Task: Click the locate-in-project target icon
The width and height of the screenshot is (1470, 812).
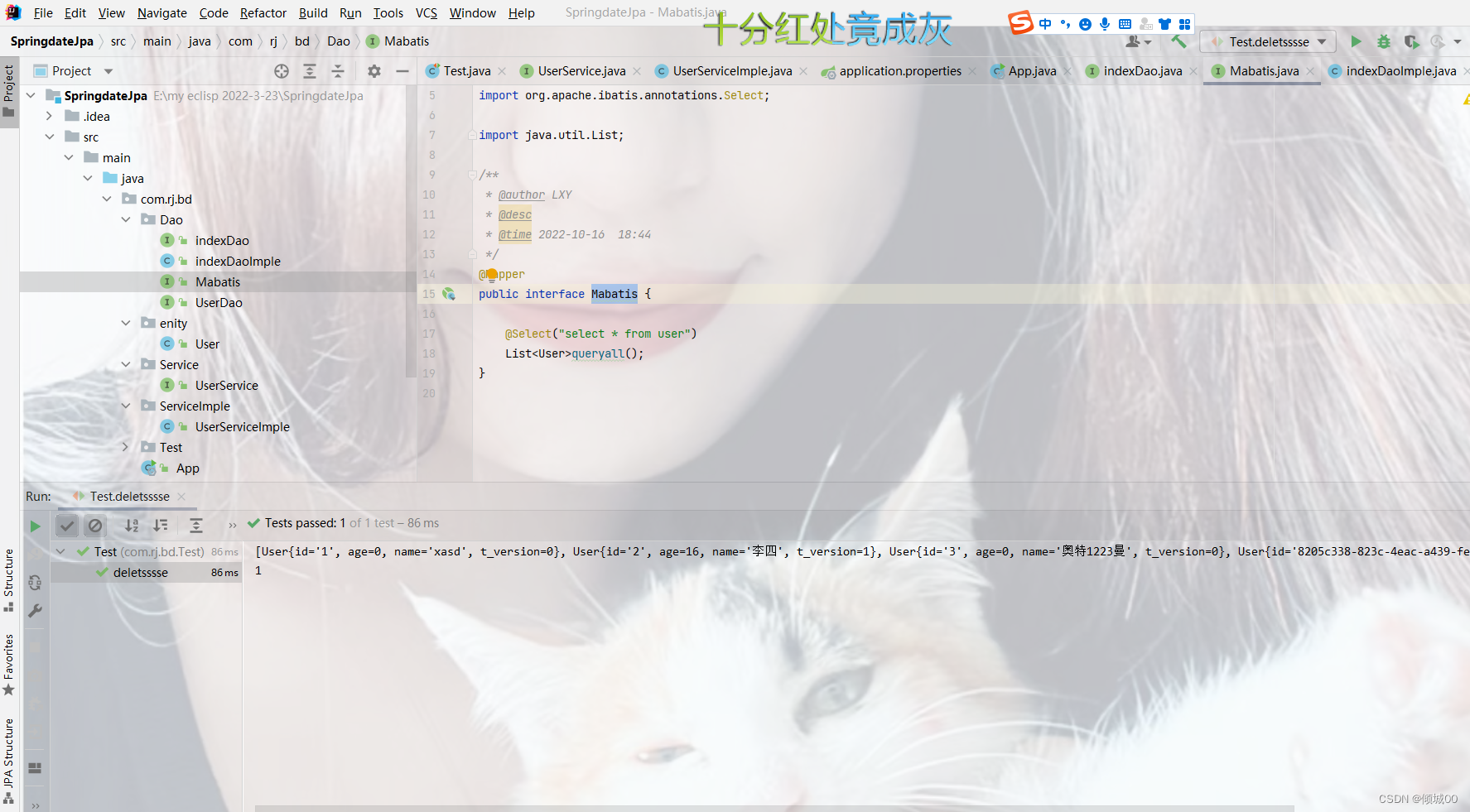Action: [x=282, y=71]
